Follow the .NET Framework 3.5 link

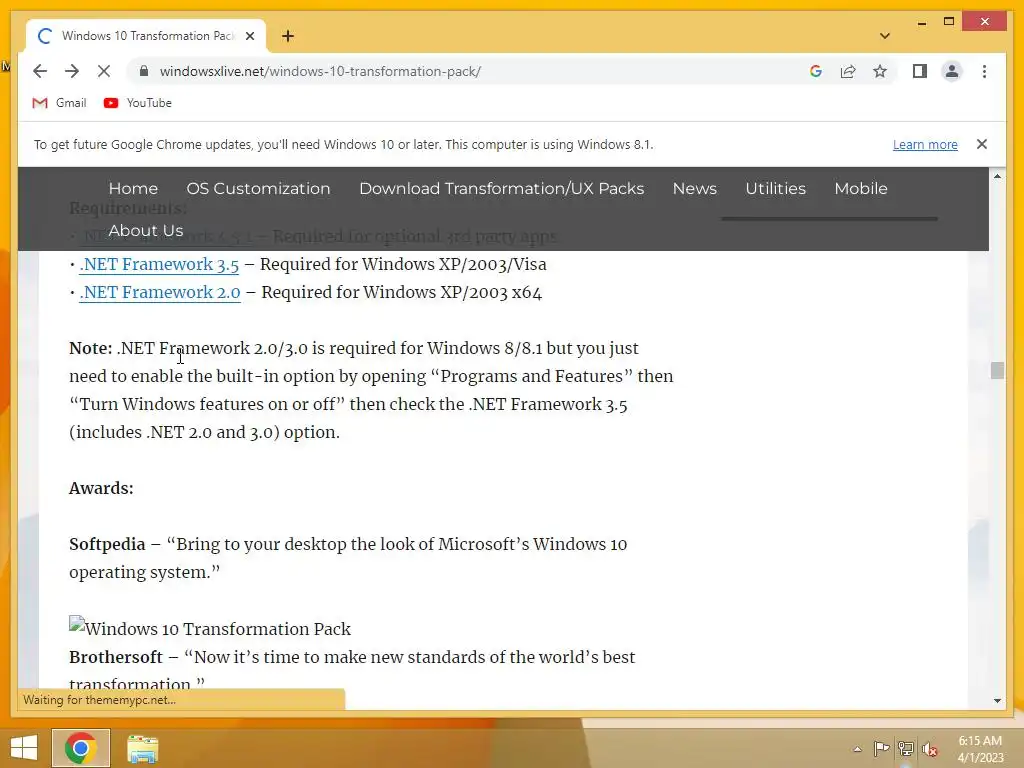(159, 264)
